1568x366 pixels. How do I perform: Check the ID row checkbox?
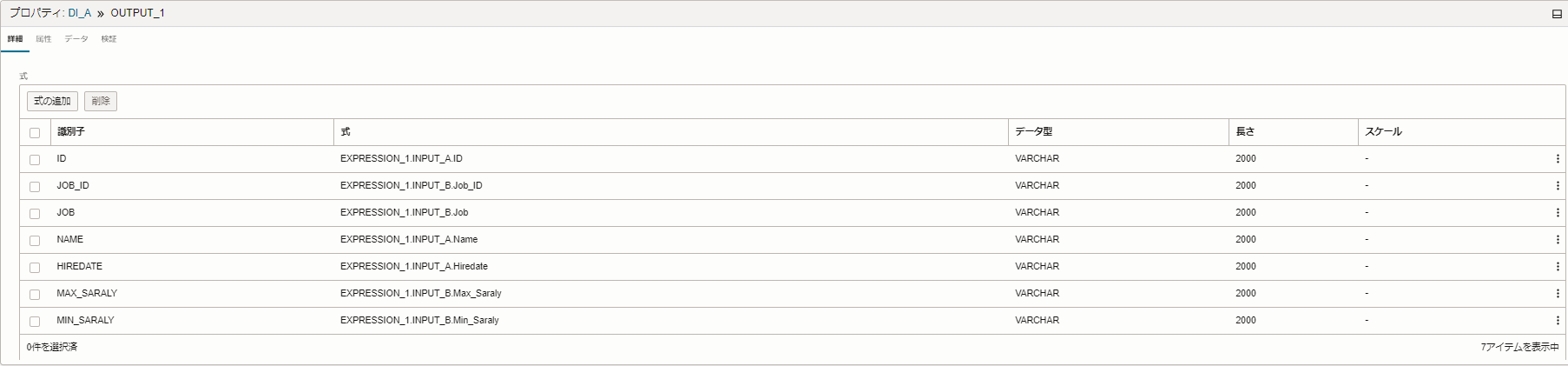pos(35,160)
